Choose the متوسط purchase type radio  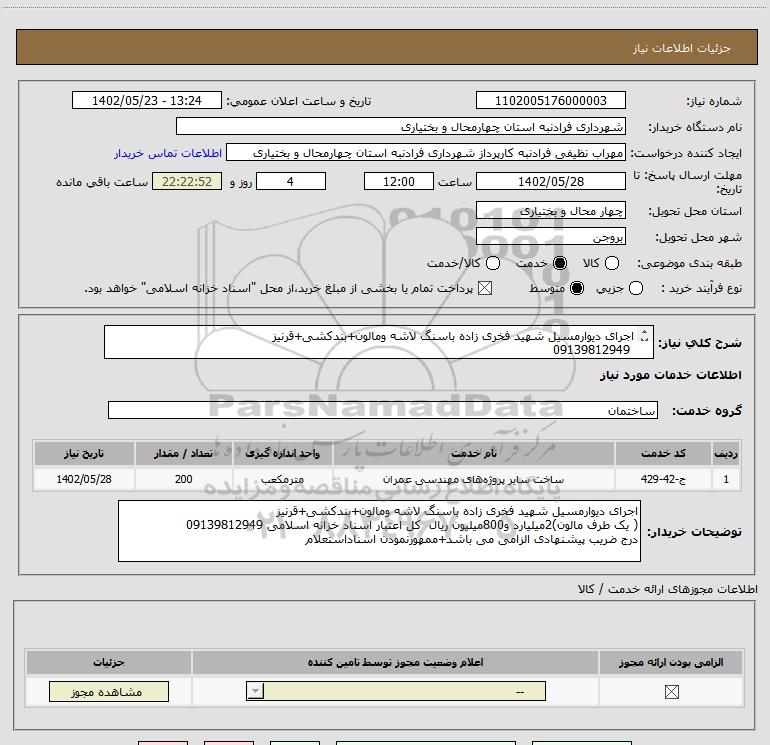tap(577, 288)
